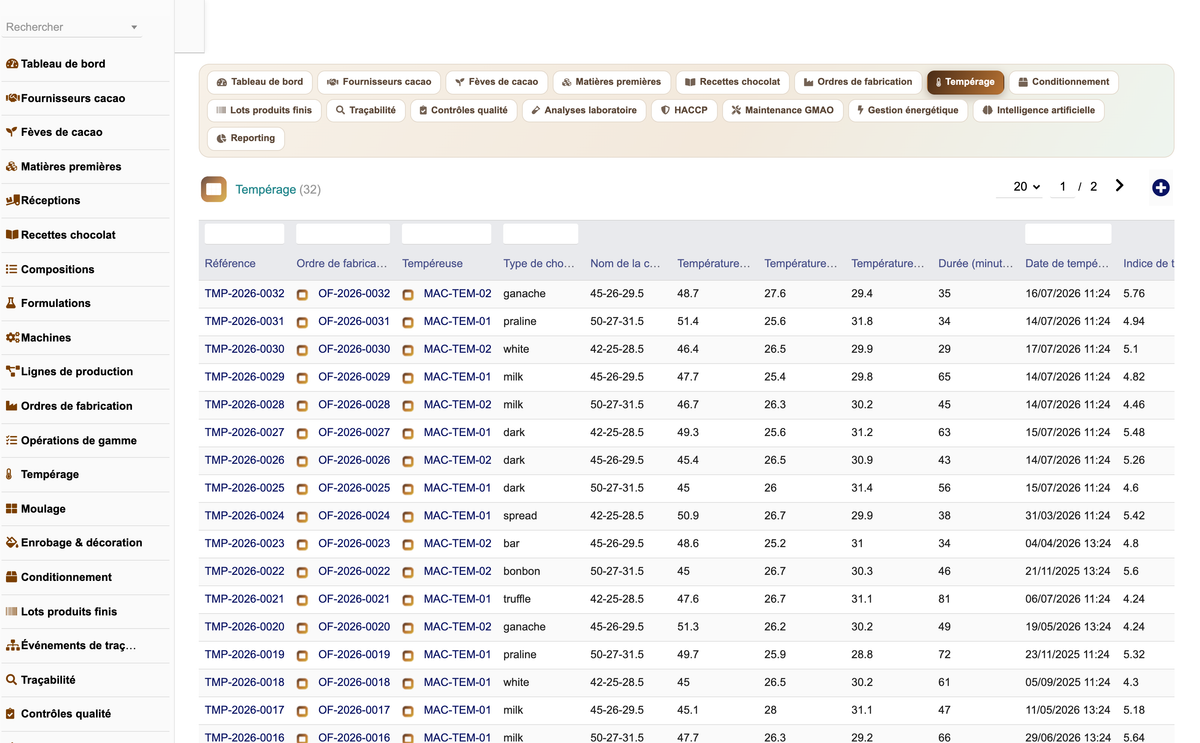Open Reporting tab

coord(246,138)
